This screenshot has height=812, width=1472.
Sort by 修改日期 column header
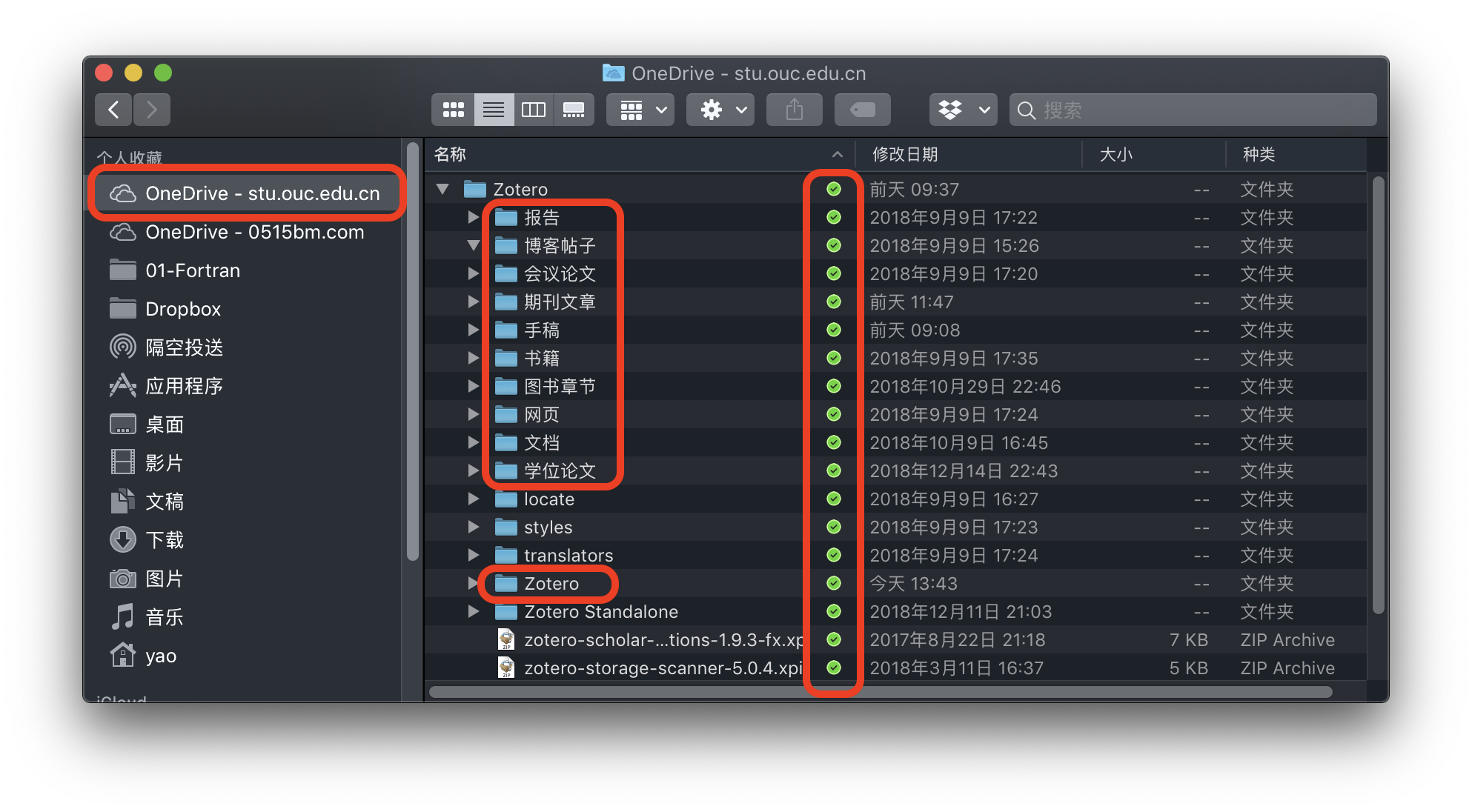click(x=969, y=154)
